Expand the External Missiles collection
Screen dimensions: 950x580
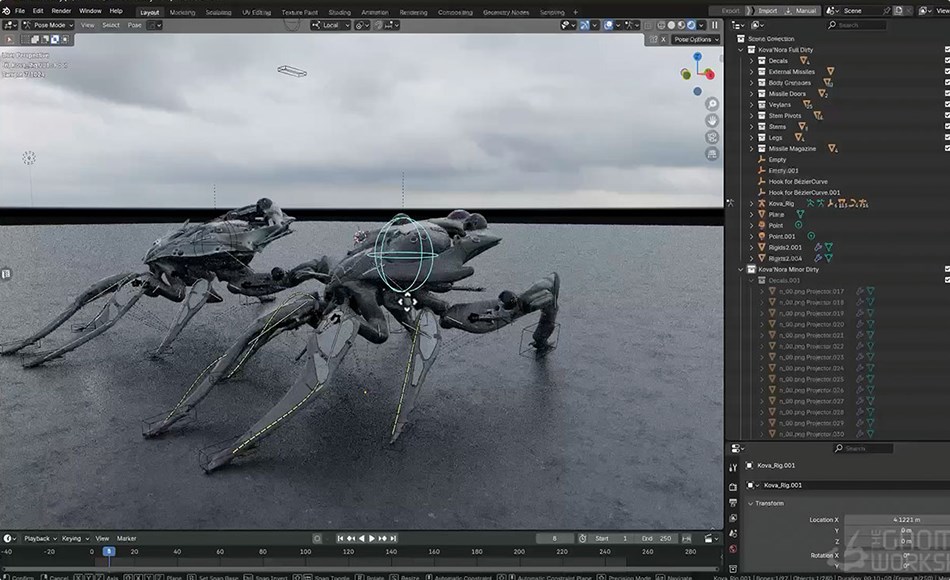(x=749, y=72)
